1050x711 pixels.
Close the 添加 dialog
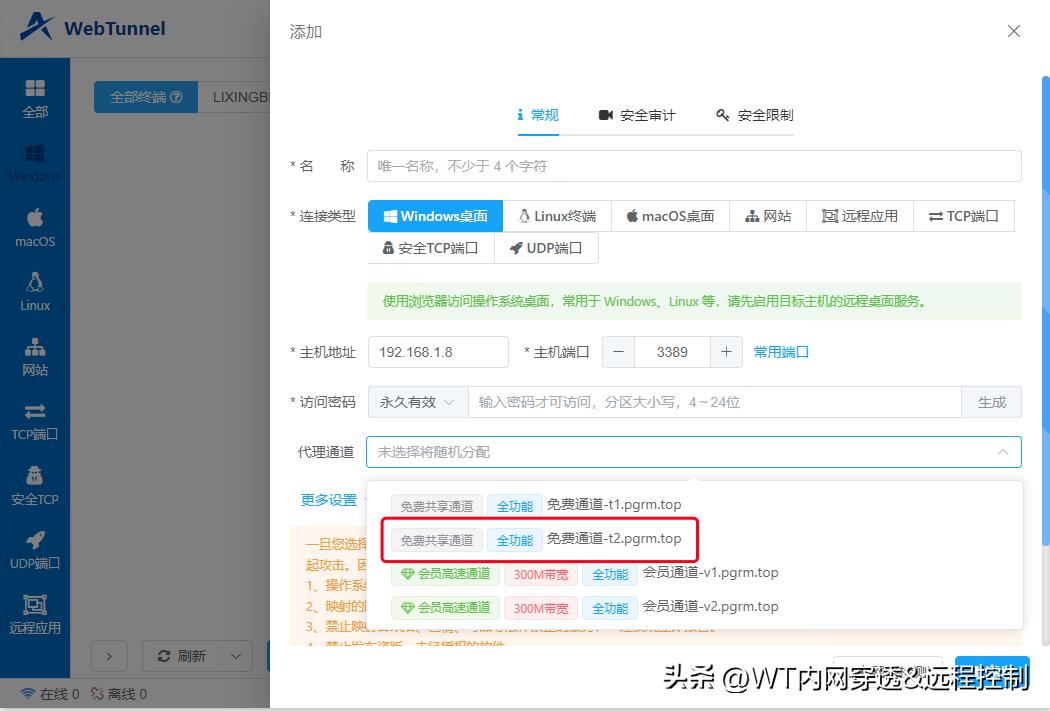tap(1014, 31)
